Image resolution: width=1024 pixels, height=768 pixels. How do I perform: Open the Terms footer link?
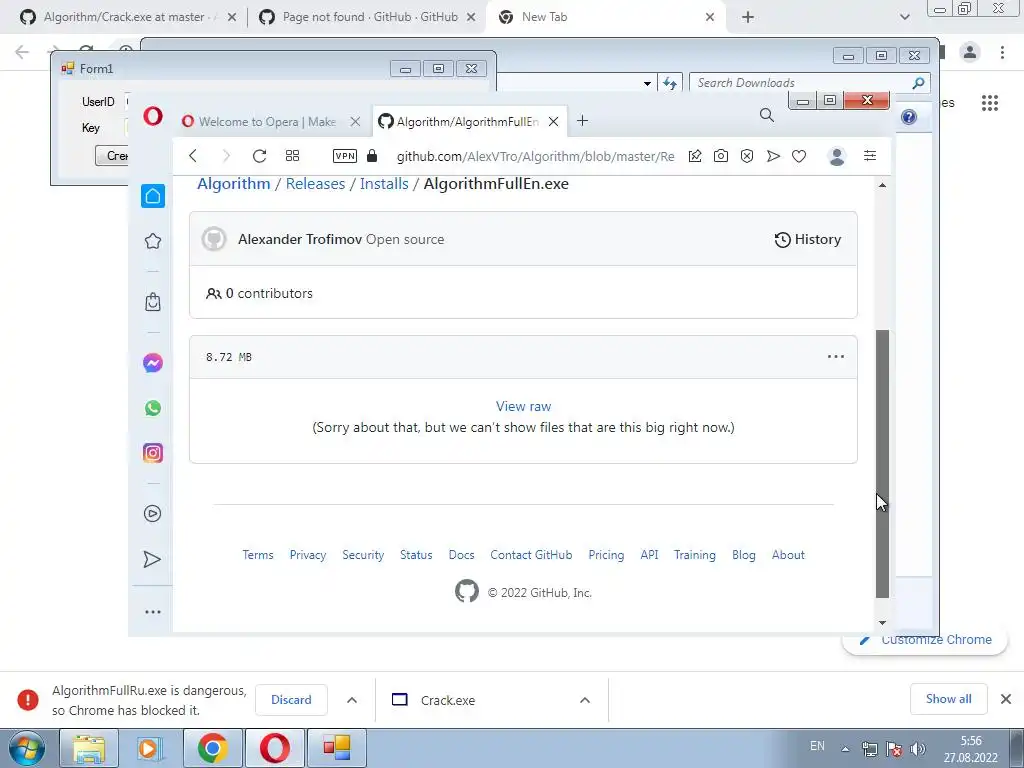coord(258,555)
